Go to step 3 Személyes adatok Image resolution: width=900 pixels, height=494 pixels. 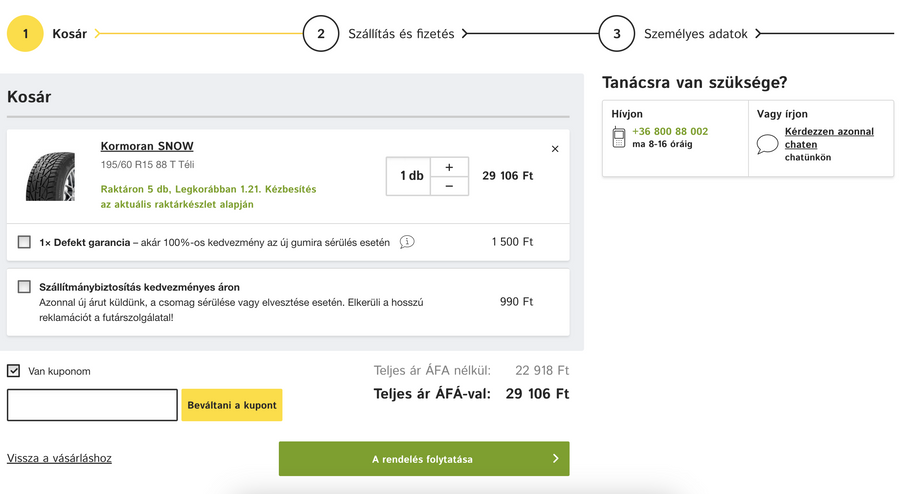(617, 34)
